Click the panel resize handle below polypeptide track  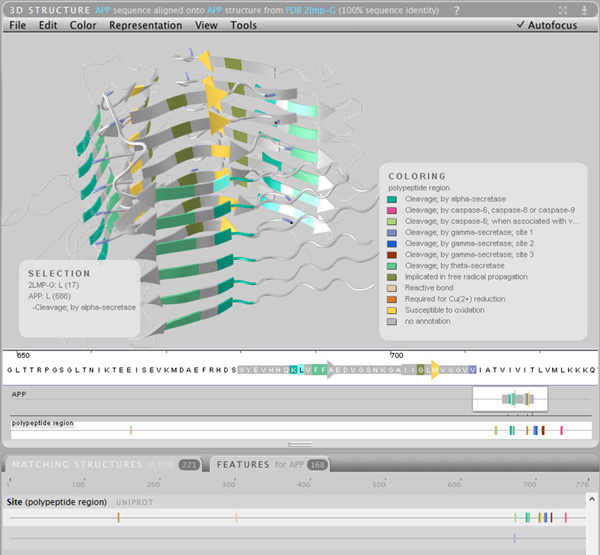pyautogui.click(x=299, y=443)
